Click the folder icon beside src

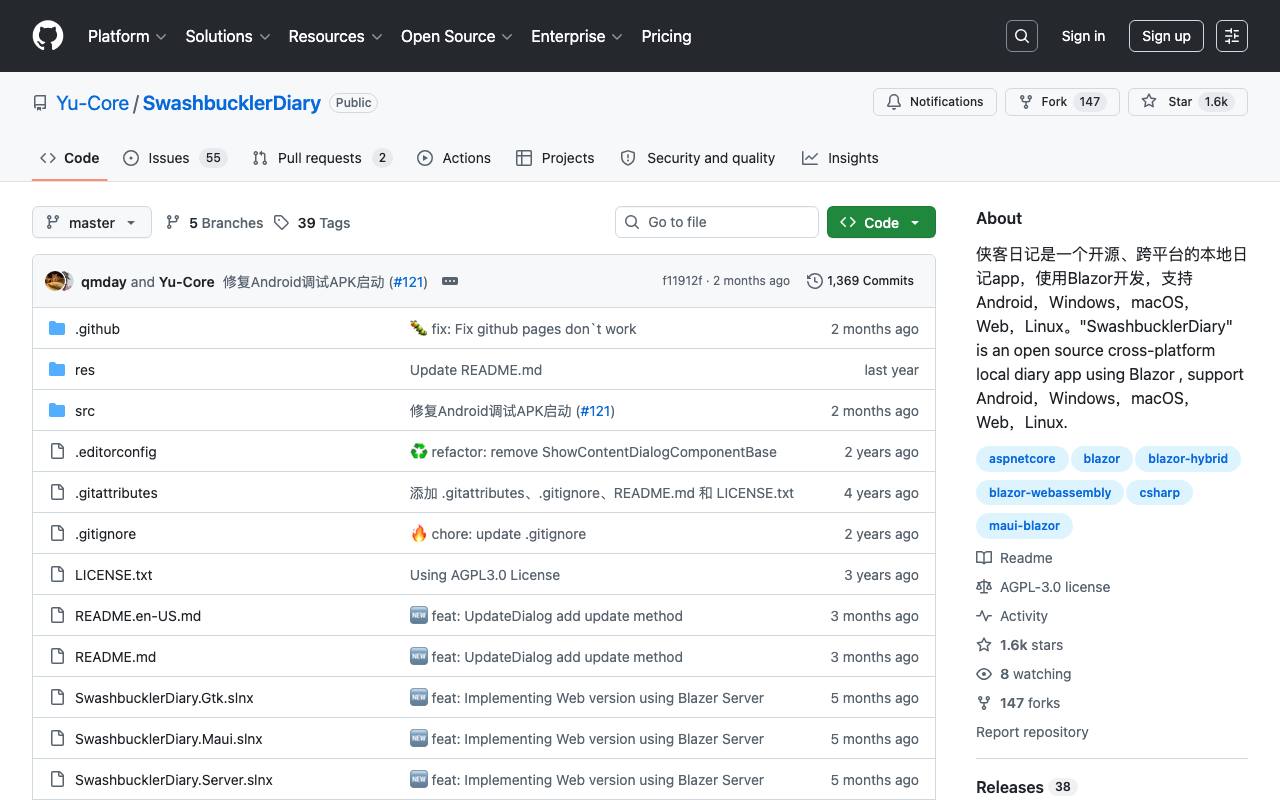point(57,411)
